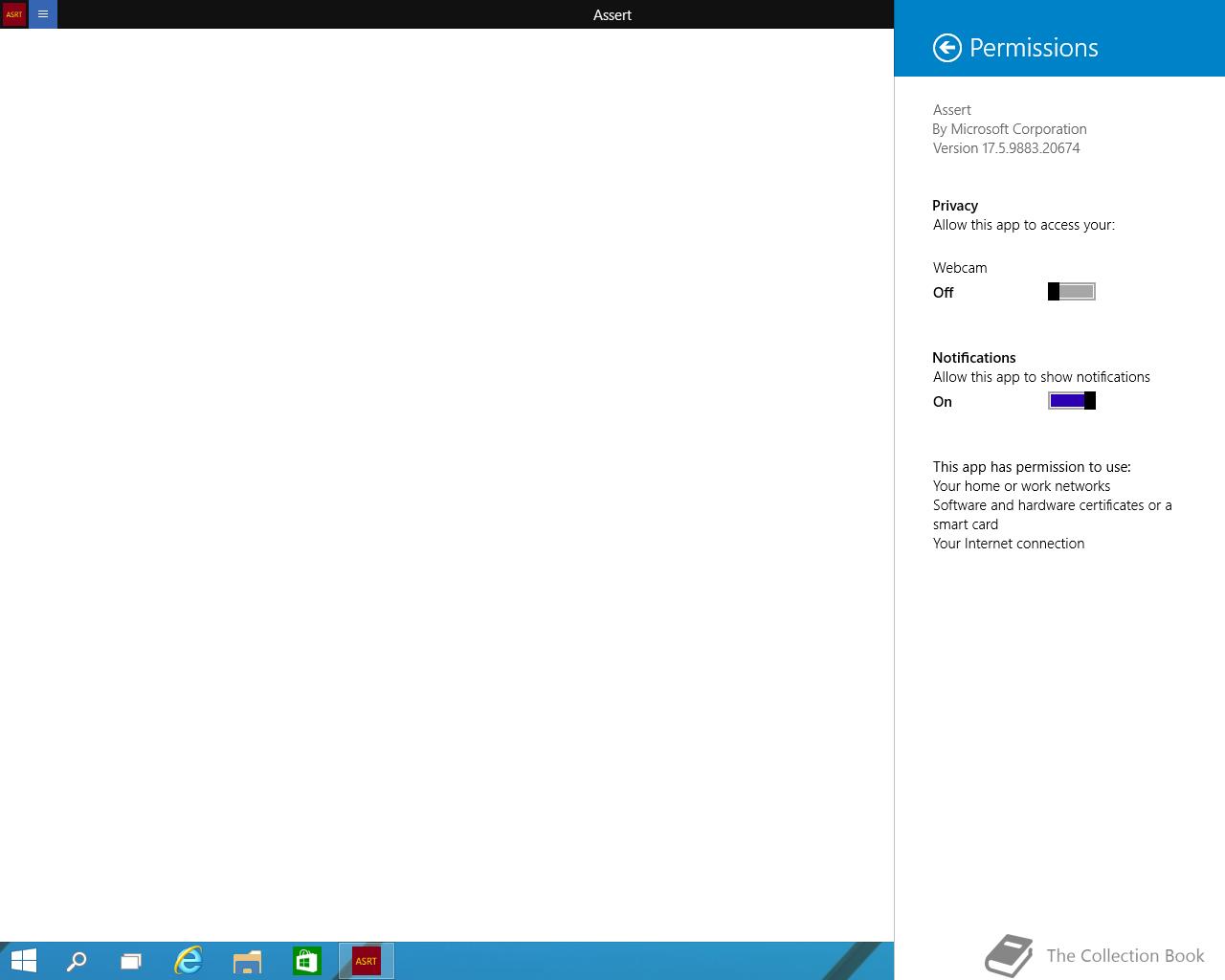Click the back arrow in Permissions

947,48
